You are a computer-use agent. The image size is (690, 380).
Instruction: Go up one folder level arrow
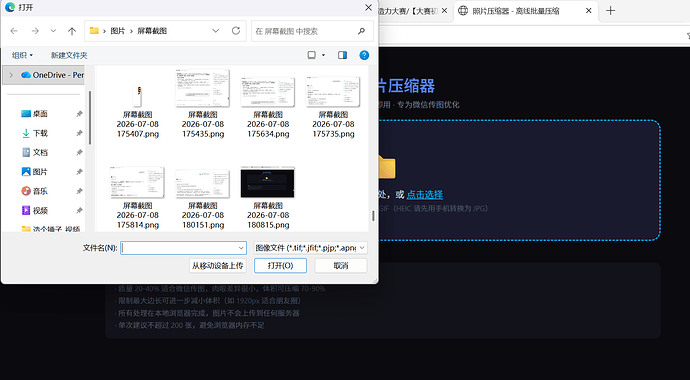click(72, 31)
